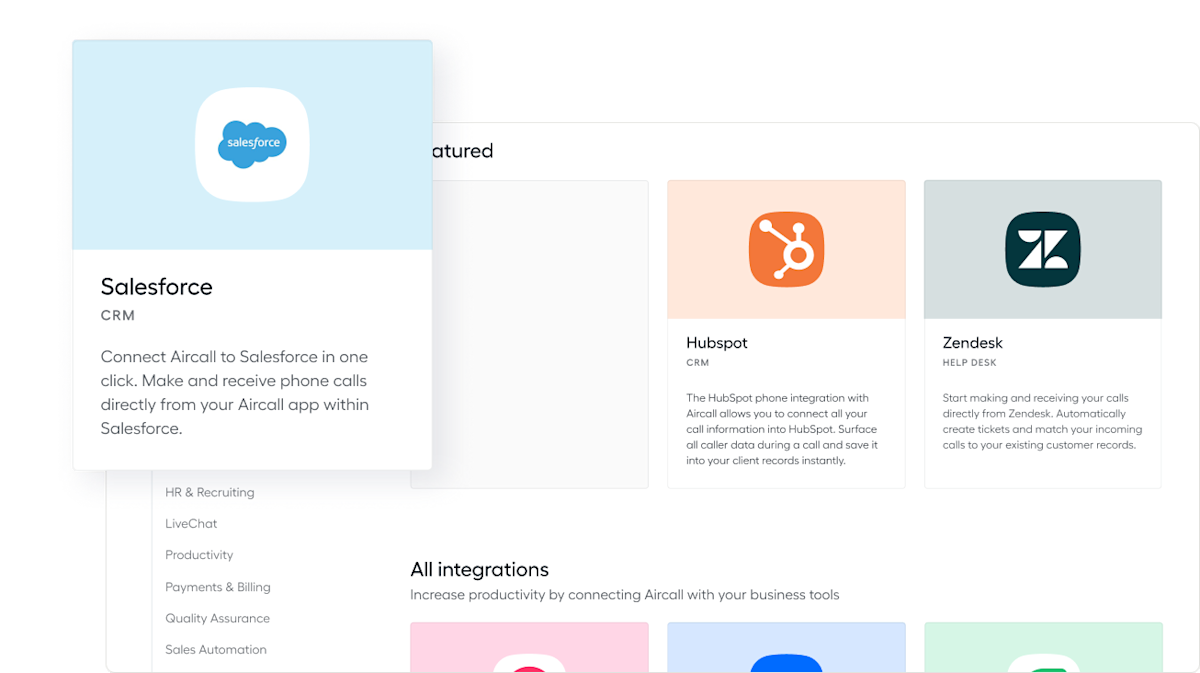Click the CRM label under Hubspot
Viewport: 1200px width, 673px height.
[700, 364]
